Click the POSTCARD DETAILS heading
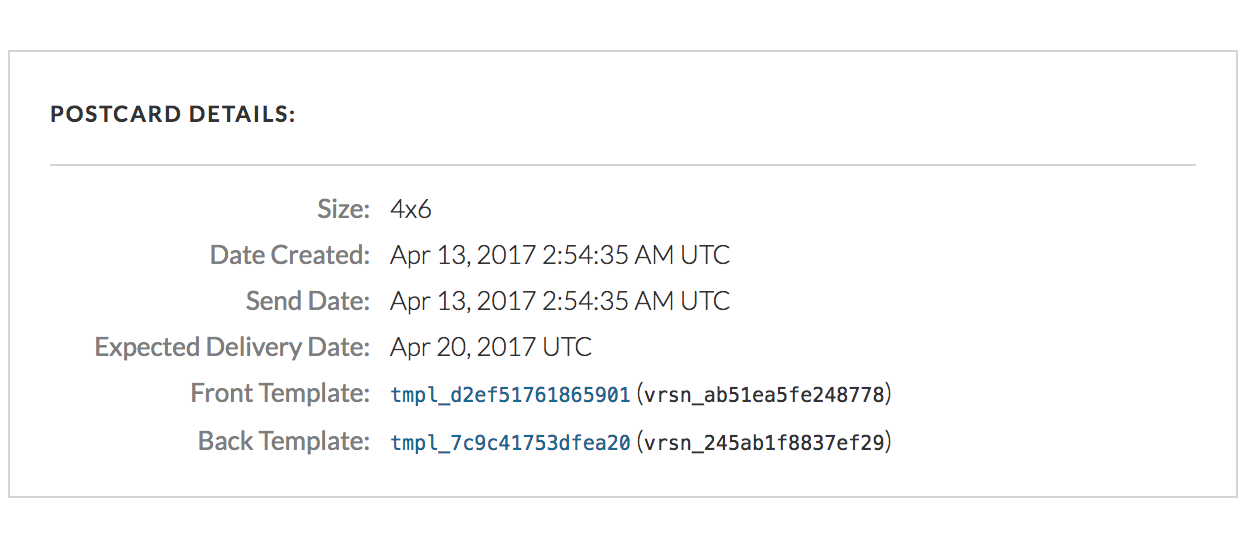Image resolution: width=1244 pixels, height=548 pixels. pyautogui.click(x=173, y=114)
